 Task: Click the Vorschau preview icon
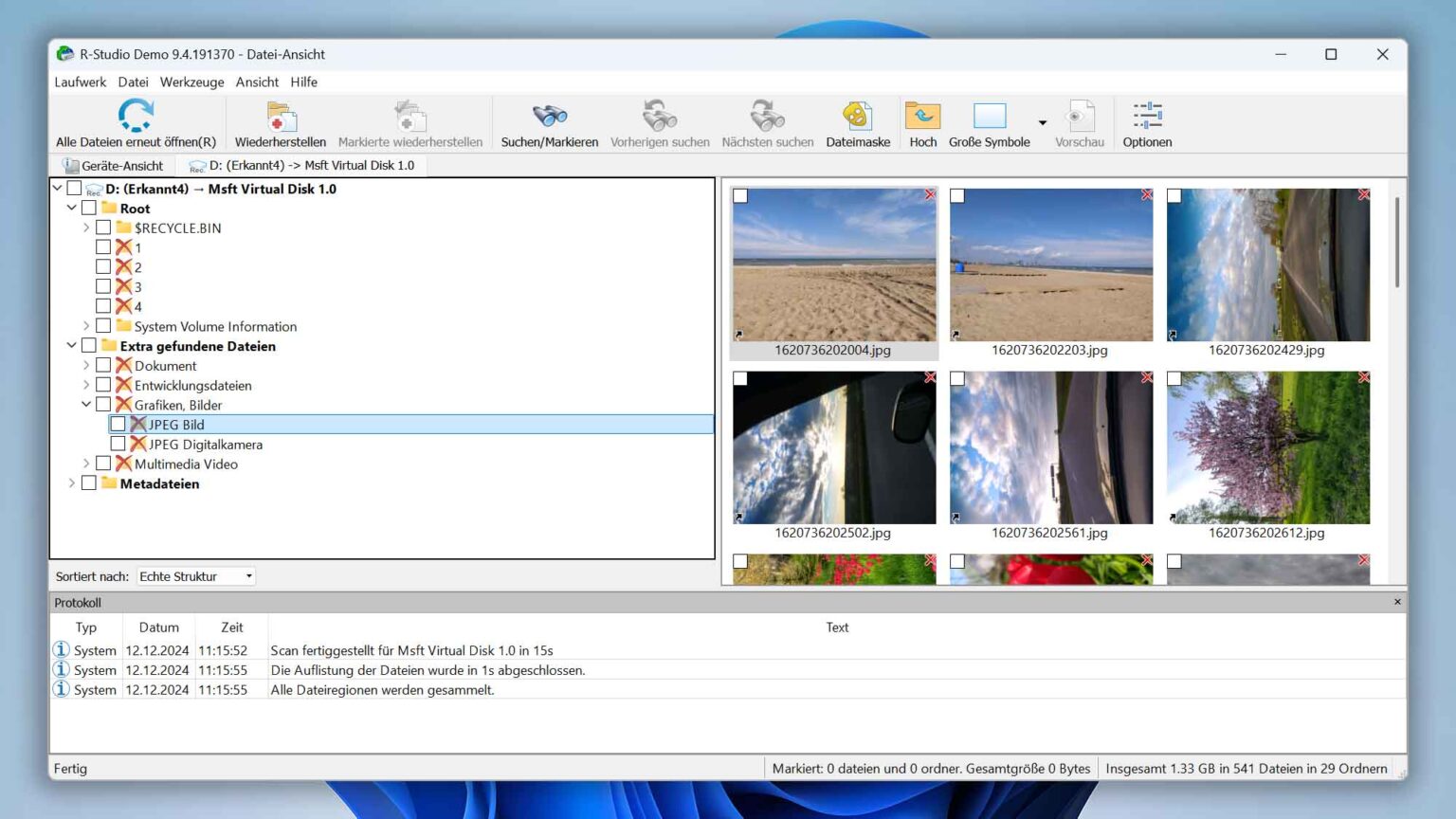coord(1080,118)
